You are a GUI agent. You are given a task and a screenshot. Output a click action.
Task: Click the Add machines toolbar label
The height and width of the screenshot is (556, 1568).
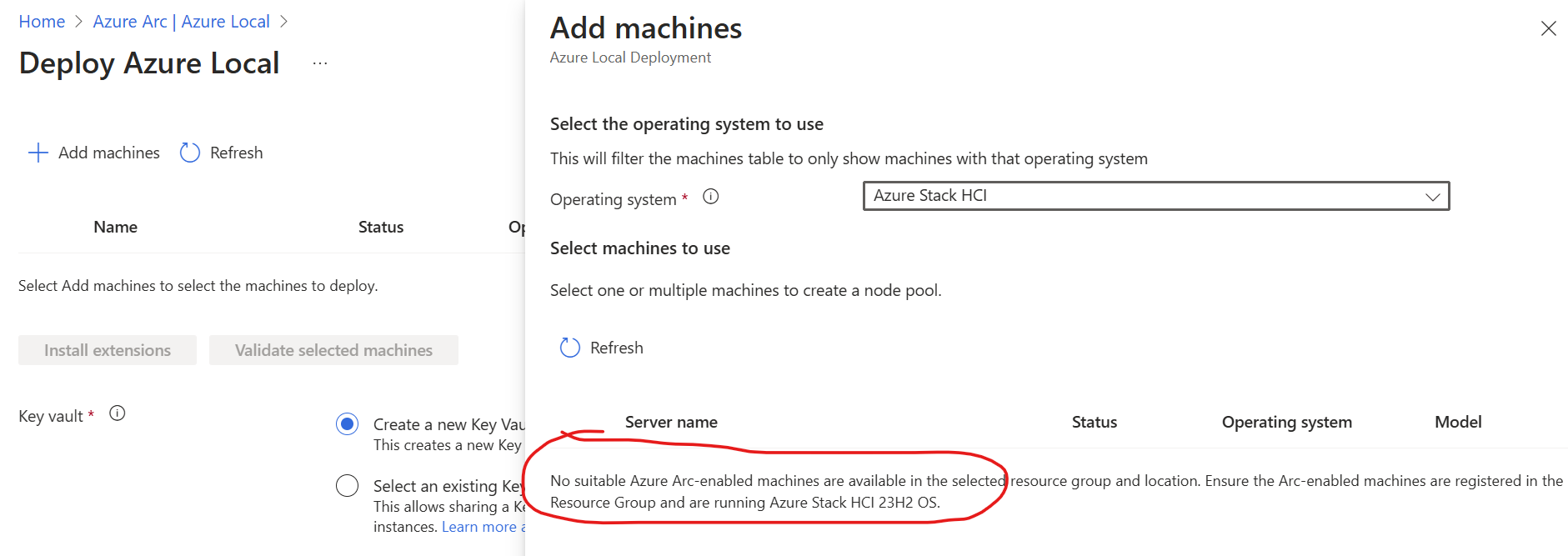109,153
